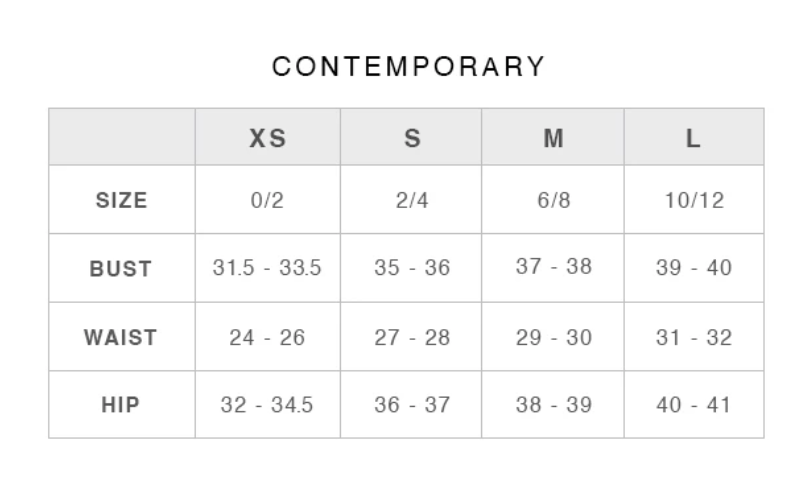The height and width of the screenshot is (490, 809).
Task: Click the 10/12 size cell
Action: click(x=693, y=200)
